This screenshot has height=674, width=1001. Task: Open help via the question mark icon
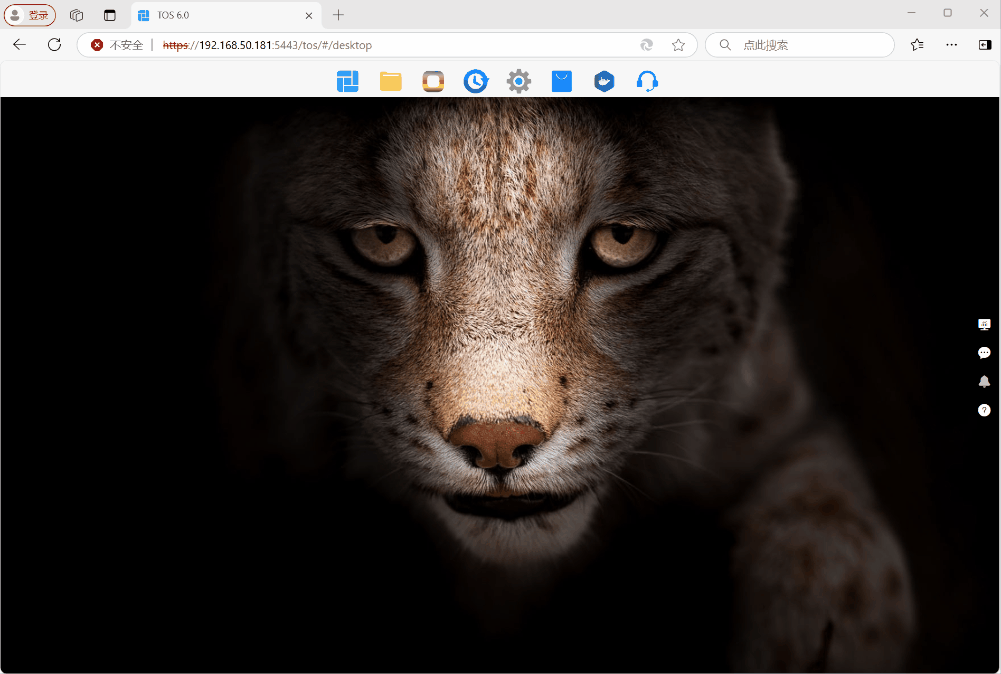[984, 410]
